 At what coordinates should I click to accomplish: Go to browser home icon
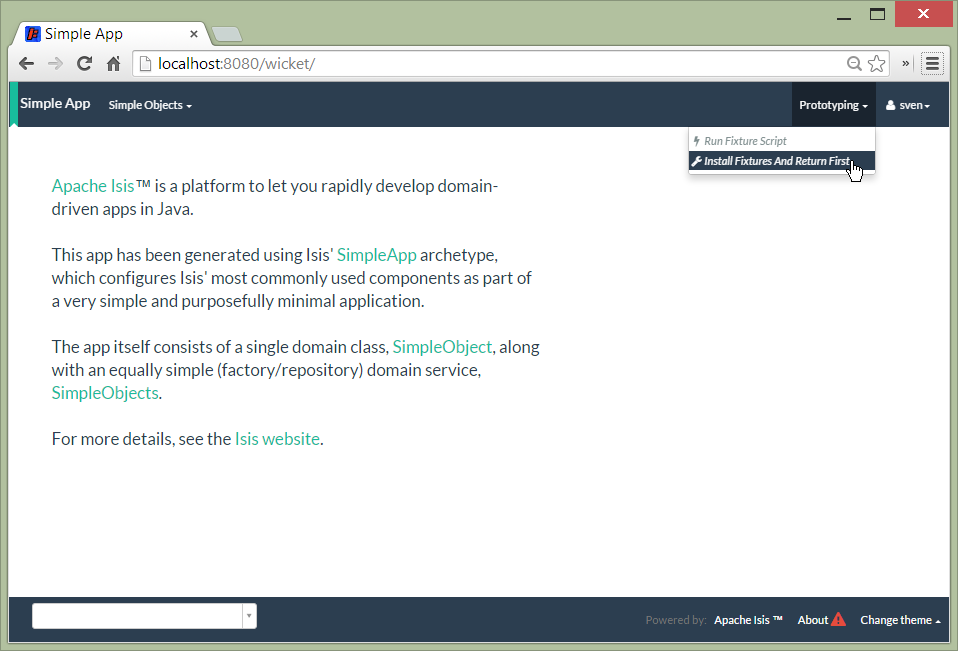[113, 63]
